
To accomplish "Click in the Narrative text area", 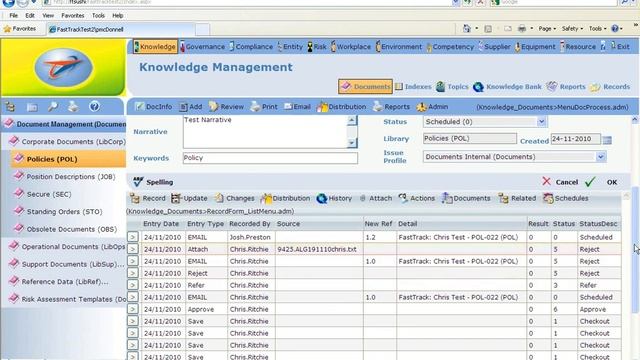I will [x=265, y=131].
